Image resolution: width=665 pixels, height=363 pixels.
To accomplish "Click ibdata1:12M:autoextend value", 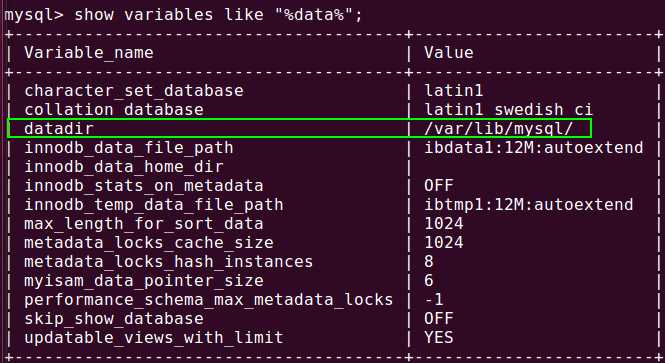I will pos(534,148).
